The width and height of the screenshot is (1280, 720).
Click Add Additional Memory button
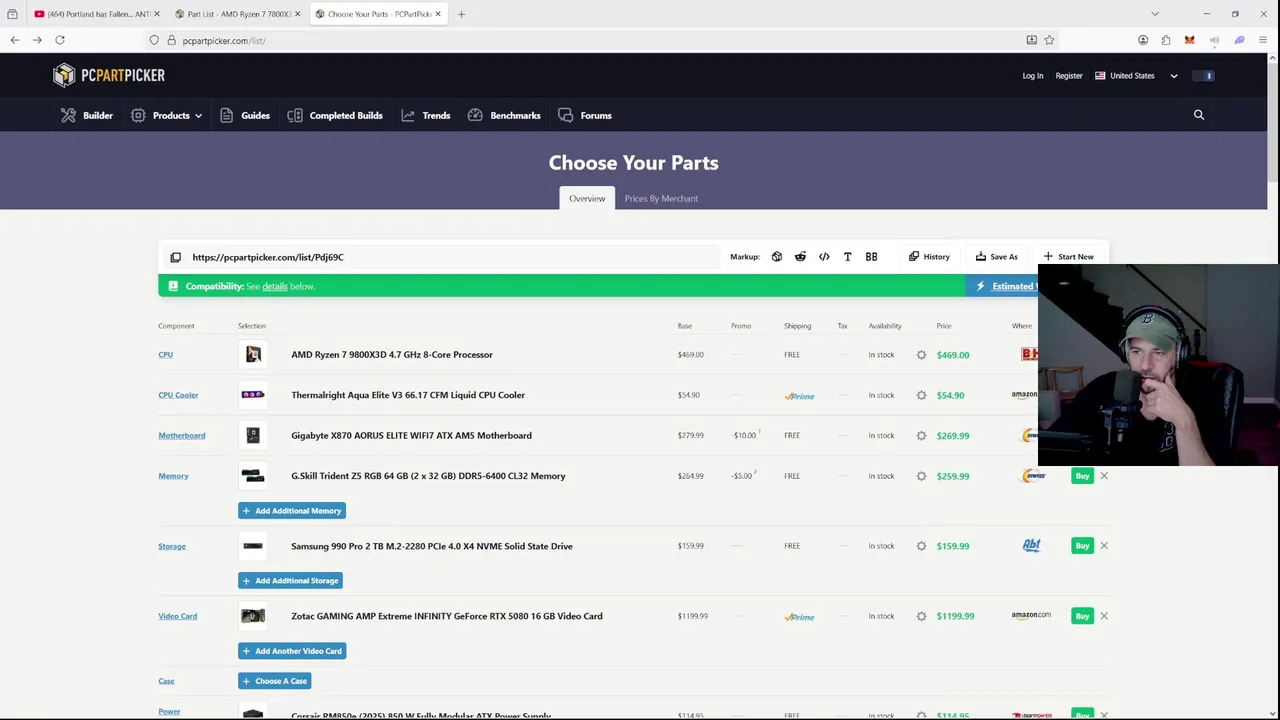coord(292,511)
